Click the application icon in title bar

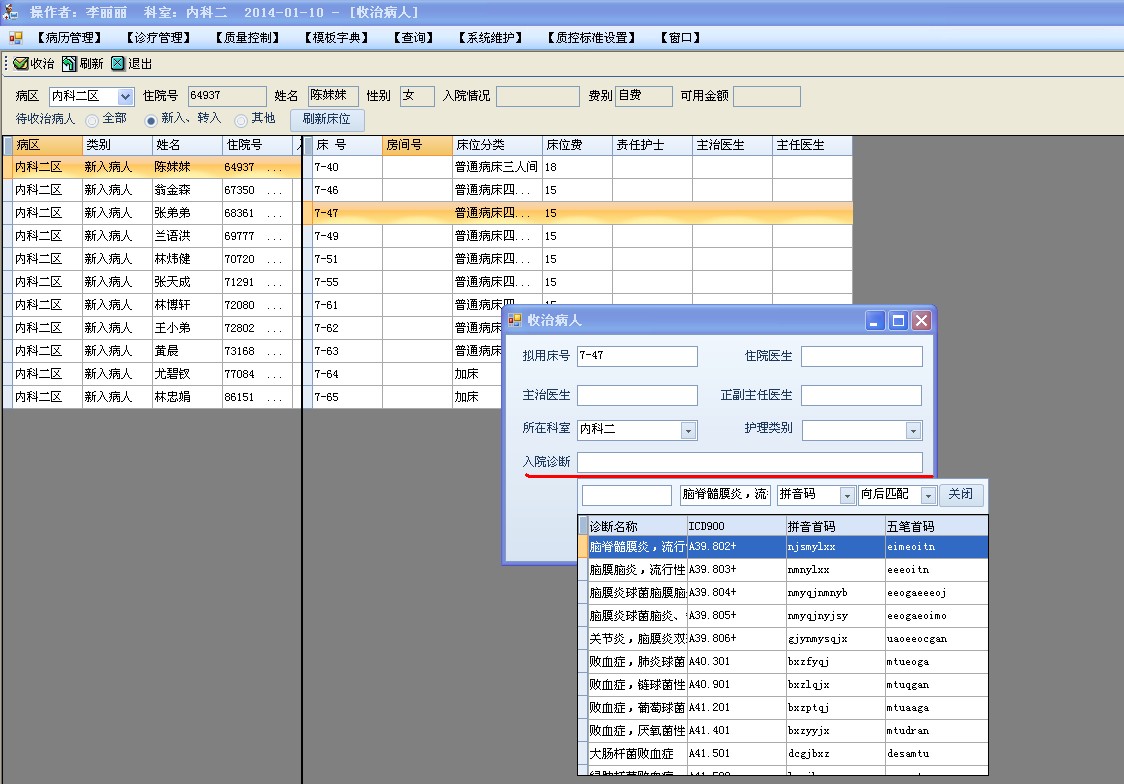click(x=10, y=11)
